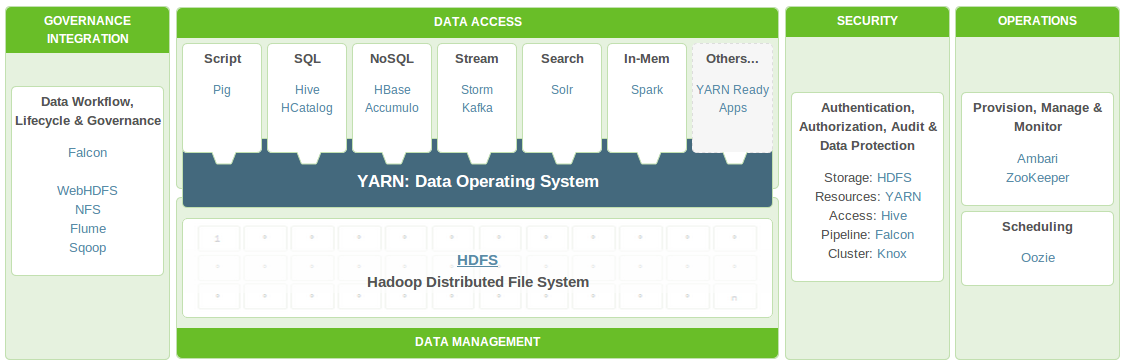Click the Data Access header
This screenshot has height=363, width=1123.
477,22
